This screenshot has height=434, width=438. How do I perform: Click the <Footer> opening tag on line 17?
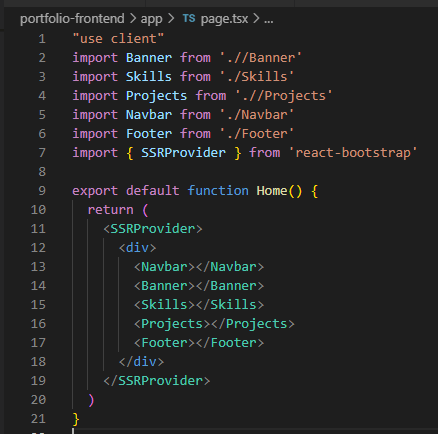click(x=164, y=343)
